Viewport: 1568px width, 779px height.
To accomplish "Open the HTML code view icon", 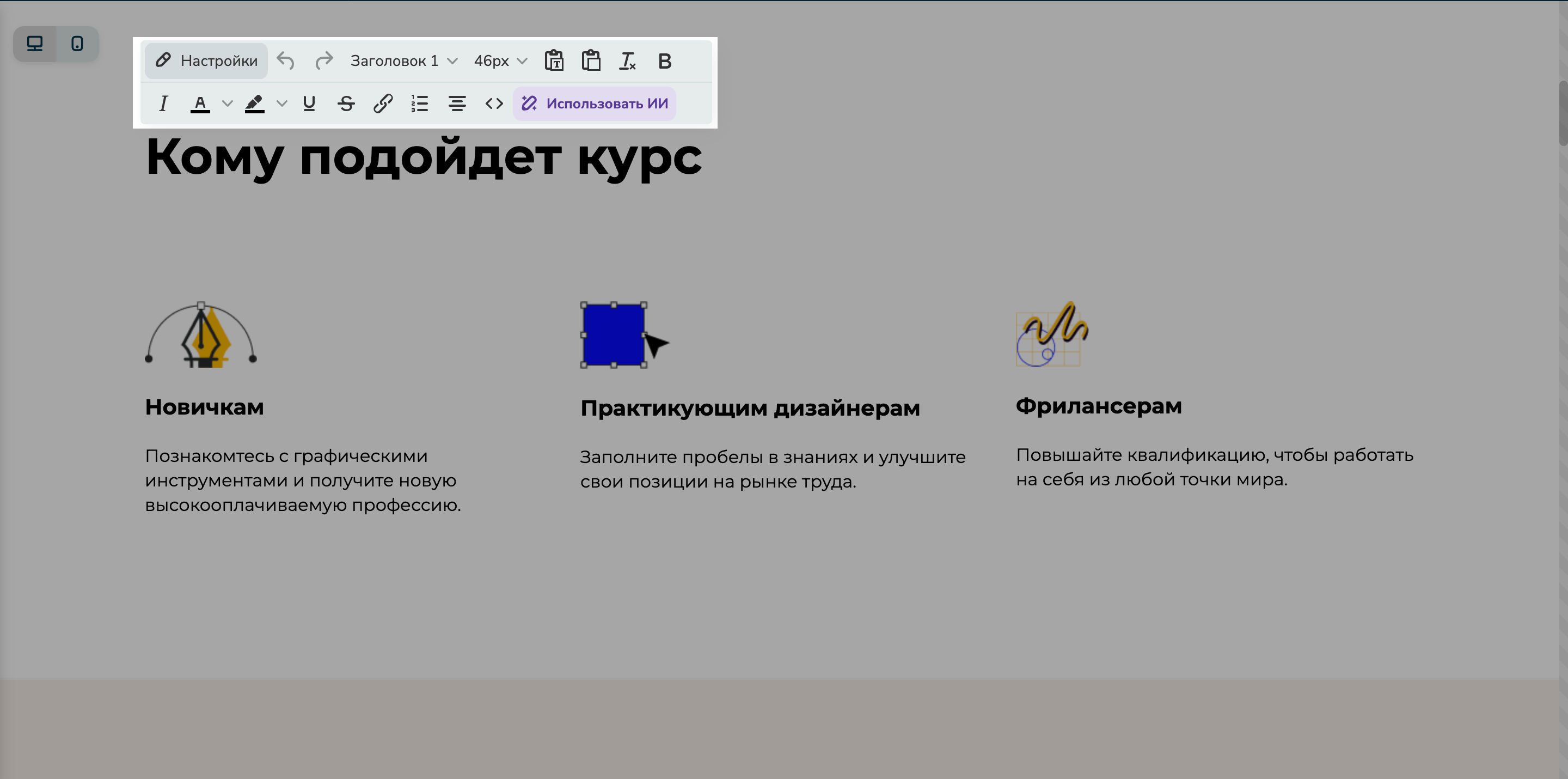I will tap(494, 104).
